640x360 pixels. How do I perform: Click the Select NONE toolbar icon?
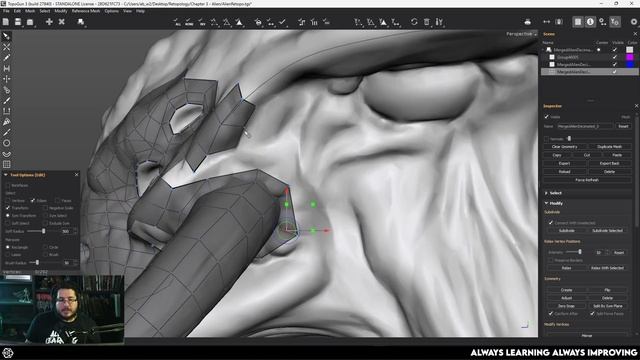[x=189, y=22]
